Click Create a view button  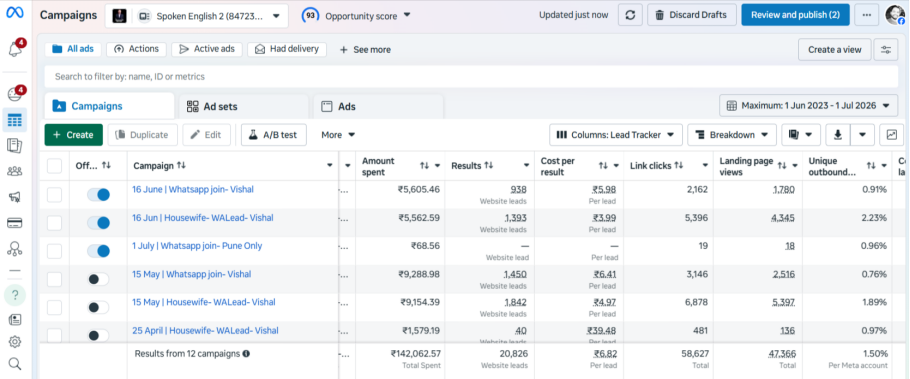pyautogui.click(x=835, y=50)
